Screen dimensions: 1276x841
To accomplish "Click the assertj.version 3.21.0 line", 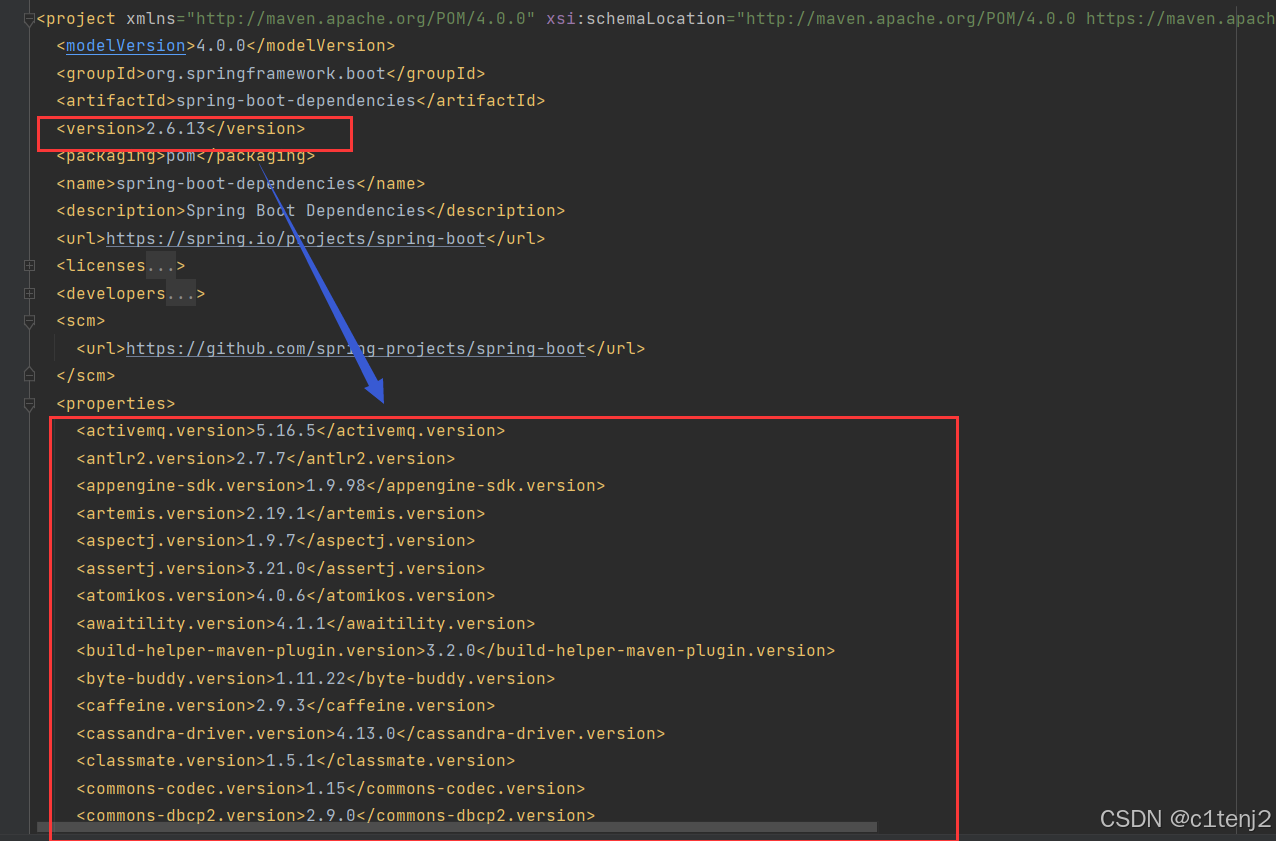I will pos(281,569).
